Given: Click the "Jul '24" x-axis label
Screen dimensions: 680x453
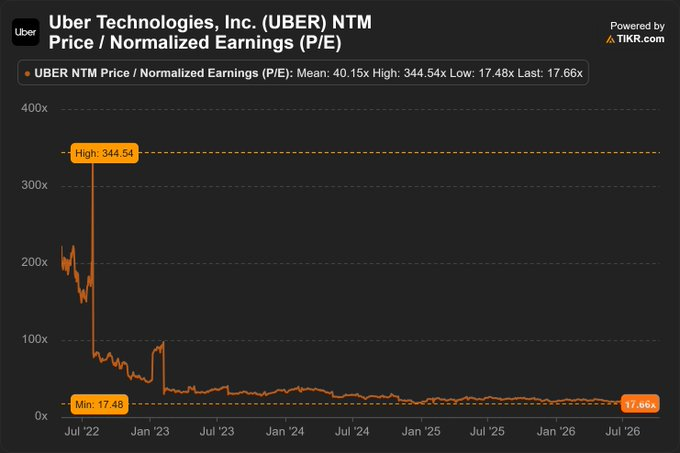Looking at the screenshot, I should coord(352,431).
